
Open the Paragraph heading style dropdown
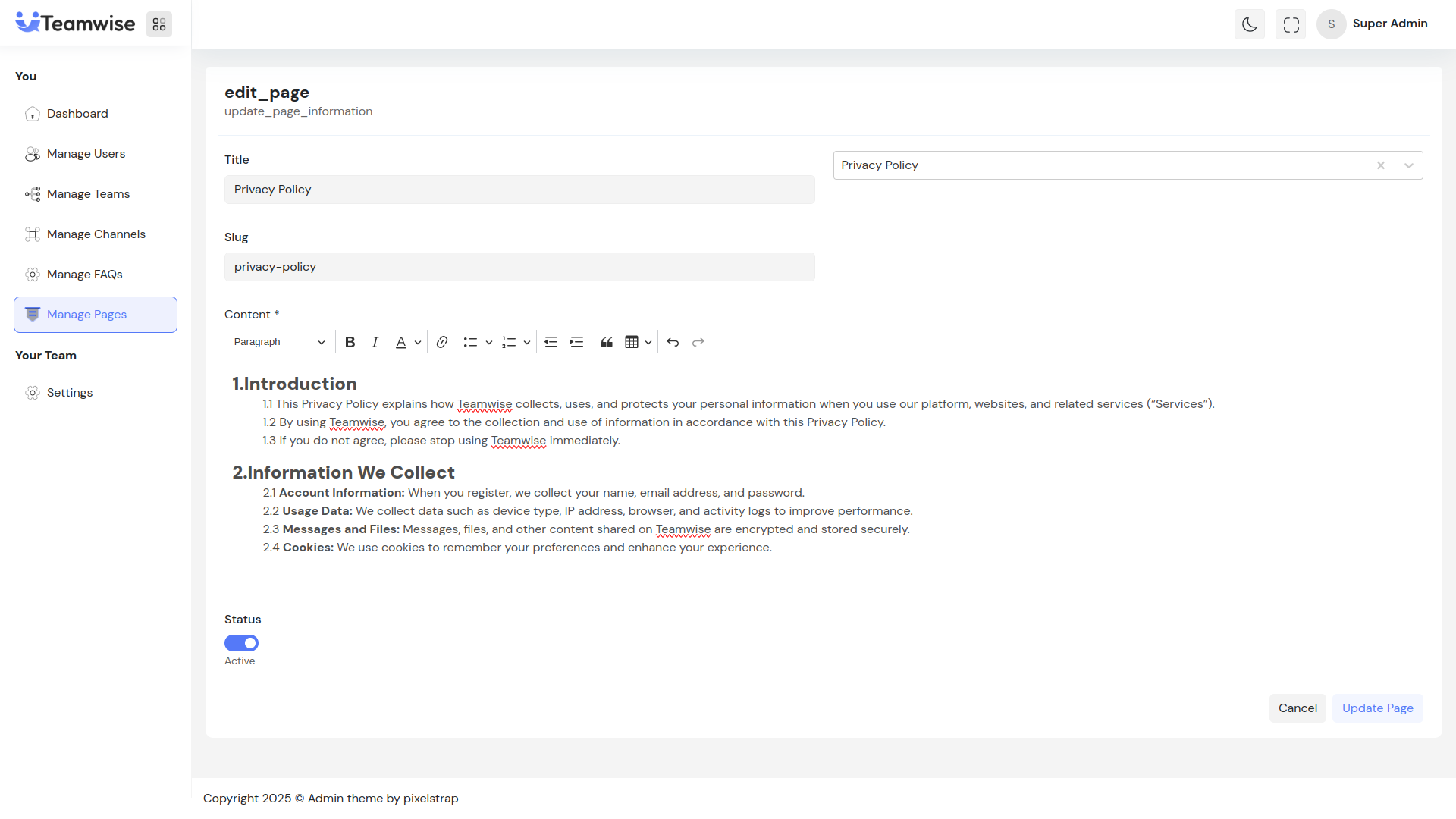pos(279,342)
